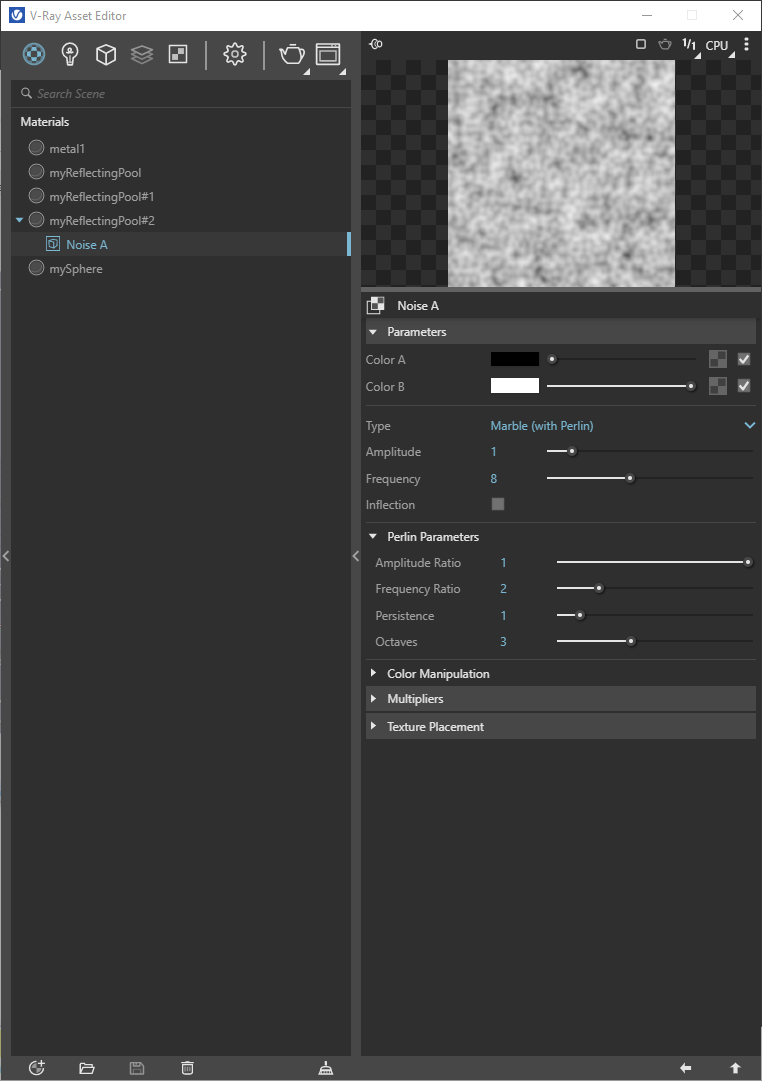Click the Search Scene field
Viewport: 762px width, 1081px height.
[181, 93]
